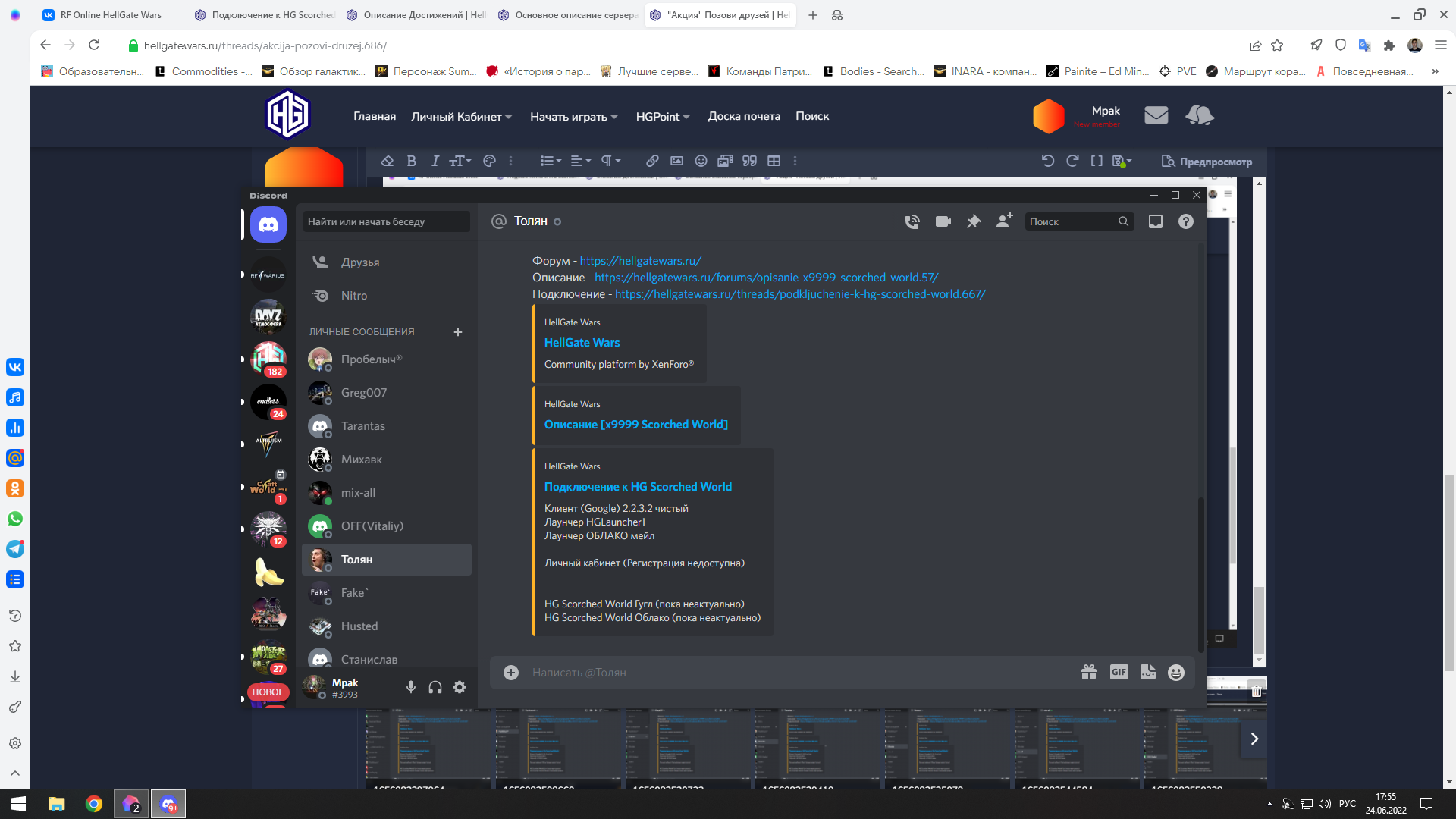Insert a smiley in the forum editor
The height and width of the screenshot is (819, 1456).
(701, 161)
